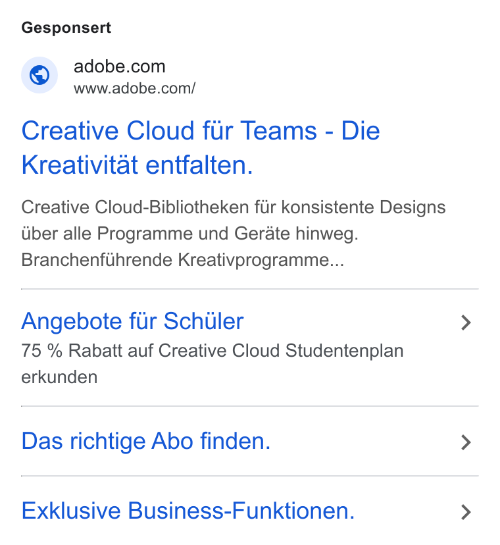Tap the Creative Cloud Studentenplan text
The width and height of the screenshot is (500, 545).
point(281,351)
